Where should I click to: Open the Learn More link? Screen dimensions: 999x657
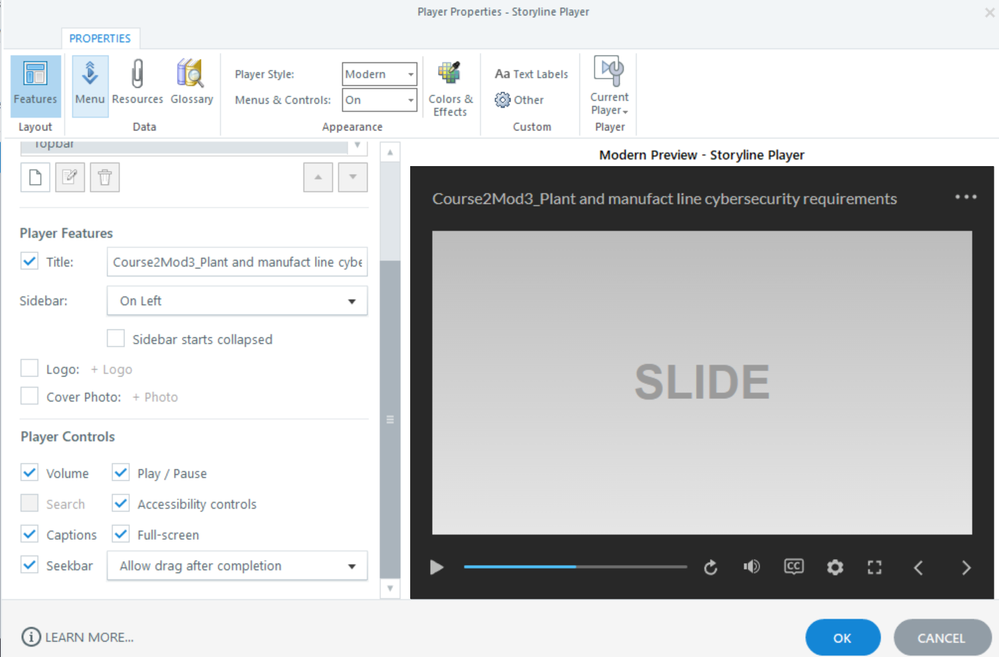[78, 637]
